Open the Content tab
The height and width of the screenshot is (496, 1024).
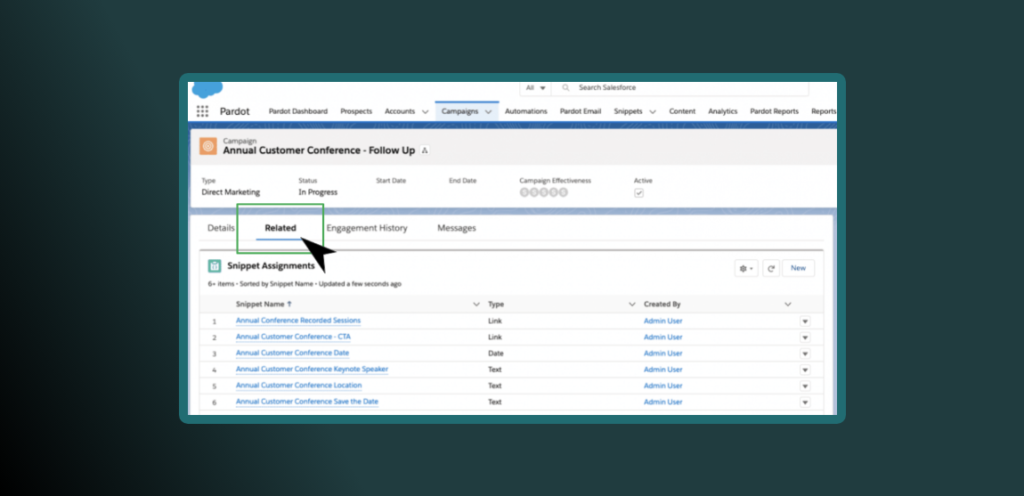682,112
